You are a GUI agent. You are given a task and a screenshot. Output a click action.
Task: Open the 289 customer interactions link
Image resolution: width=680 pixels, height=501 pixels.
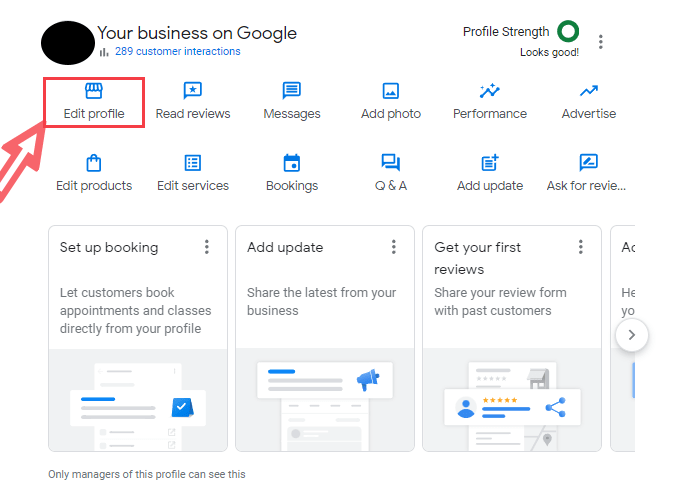pos(177,52)
